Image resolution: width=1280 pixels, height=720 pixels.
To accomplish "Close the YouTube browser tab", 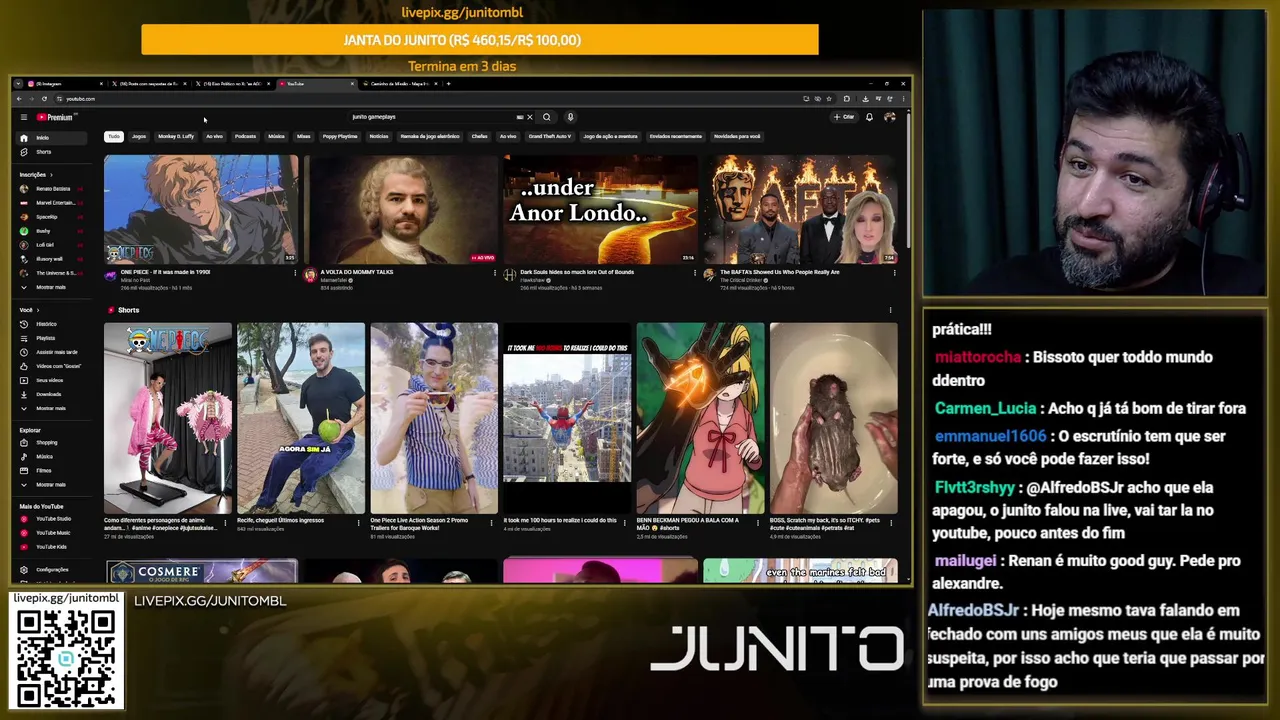I will click(x=352, y=84).
